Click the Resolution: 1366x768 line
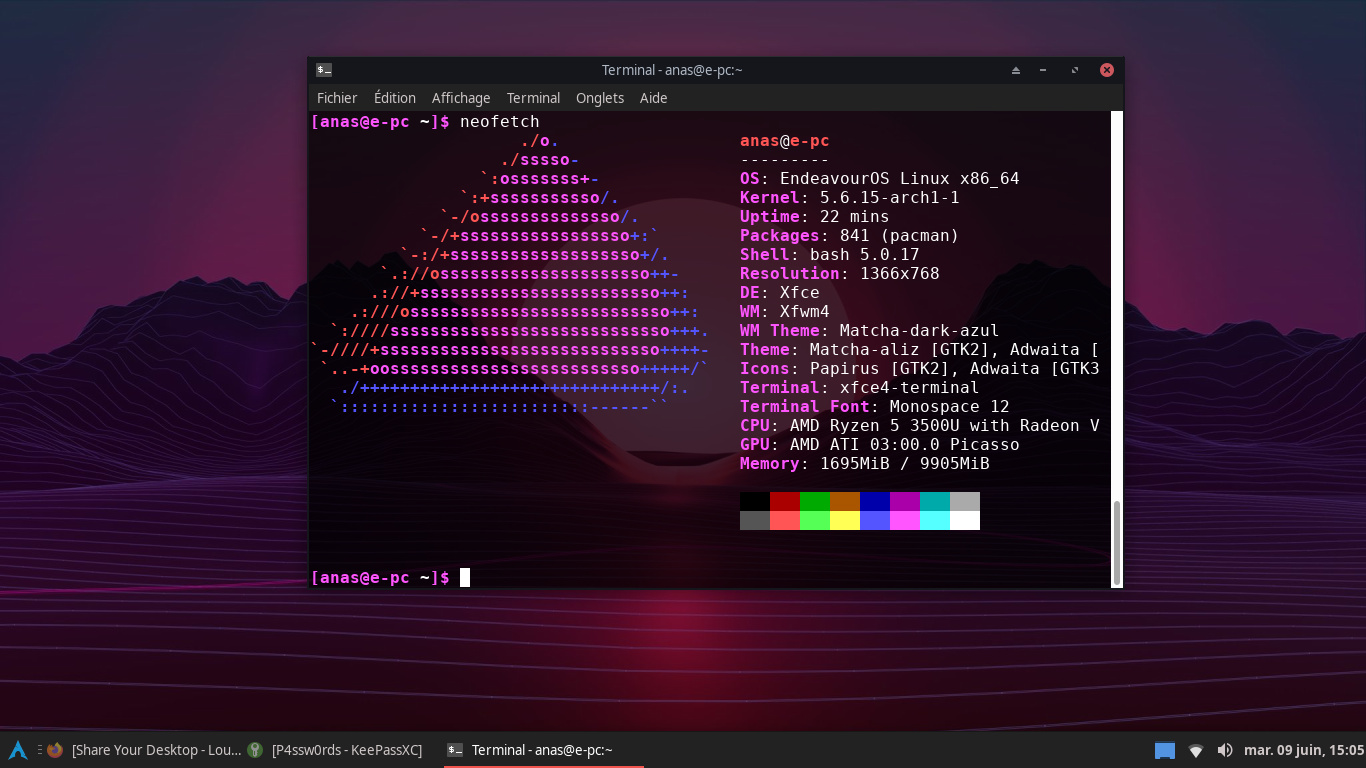Viewport: 1366px width, 768px height. point(840,274)
